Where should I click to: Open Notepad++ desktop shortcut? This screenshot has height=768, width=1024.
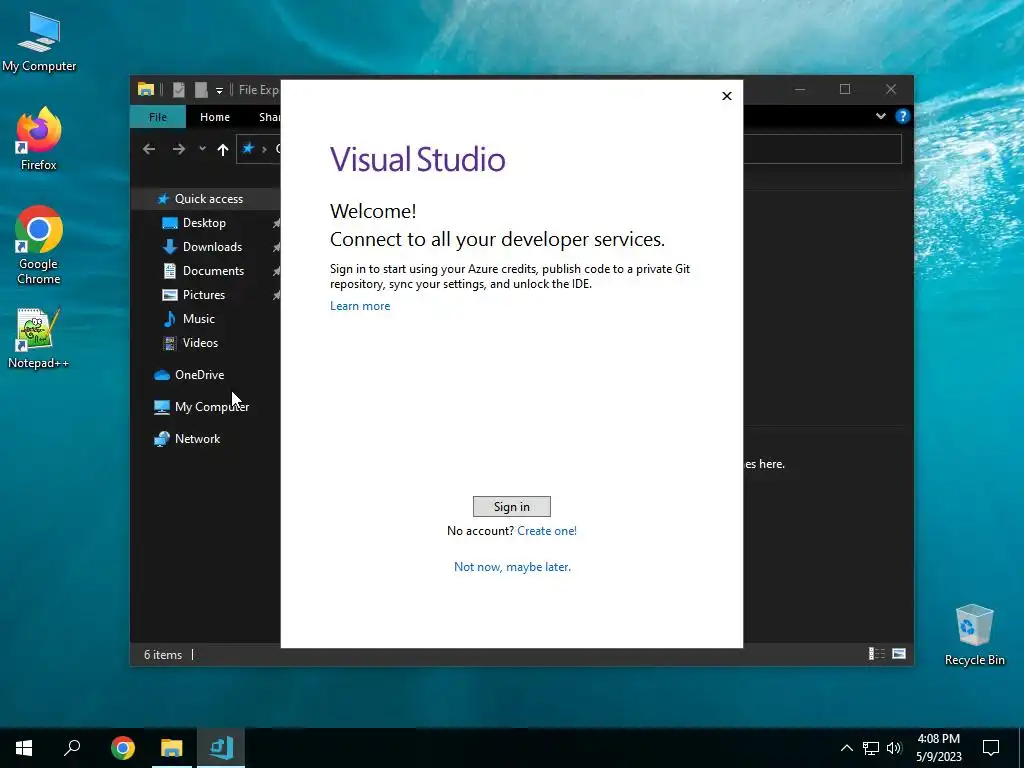coord(39,338)
